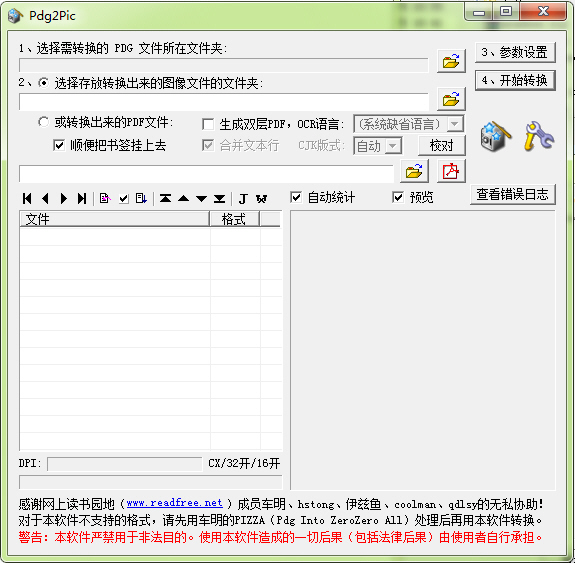Click the J toolbar icon
This screenshot has width=575, height=563.
[x=243, y=198]
